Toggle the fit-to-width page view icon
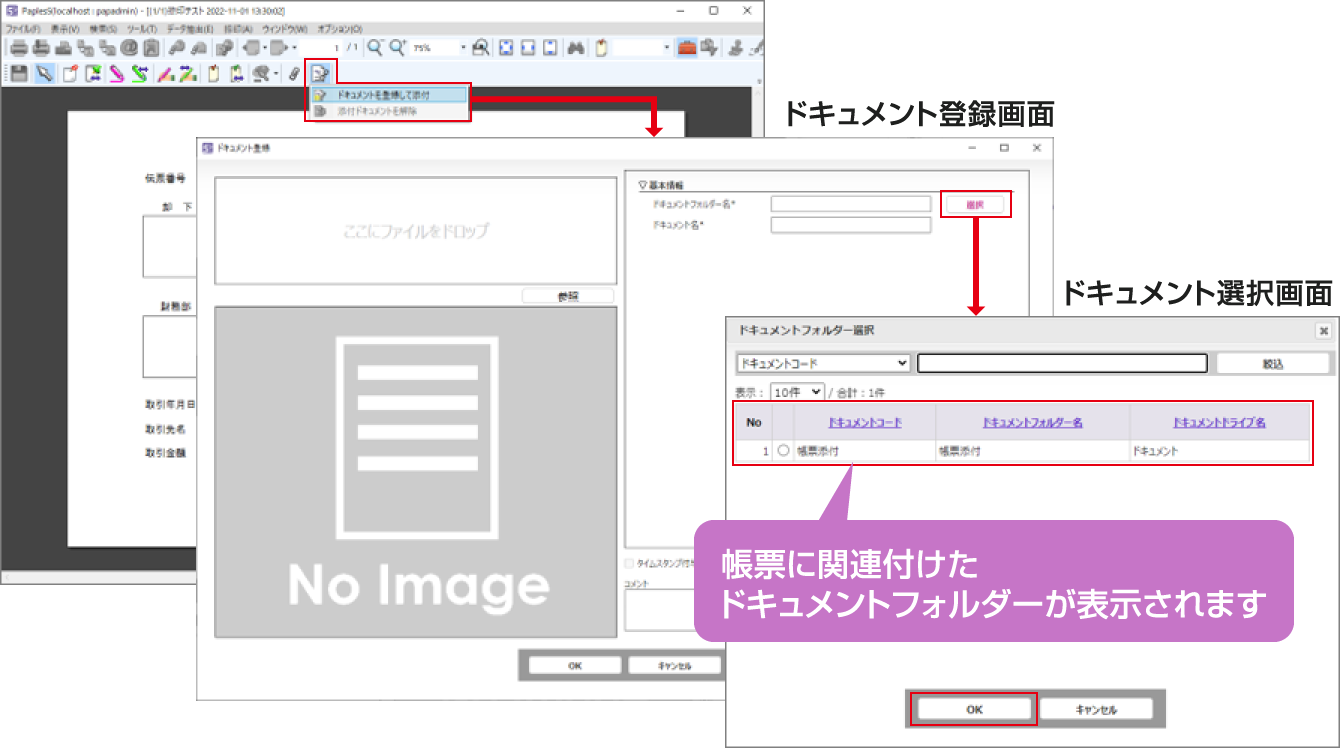 click(x=527, y=46)
